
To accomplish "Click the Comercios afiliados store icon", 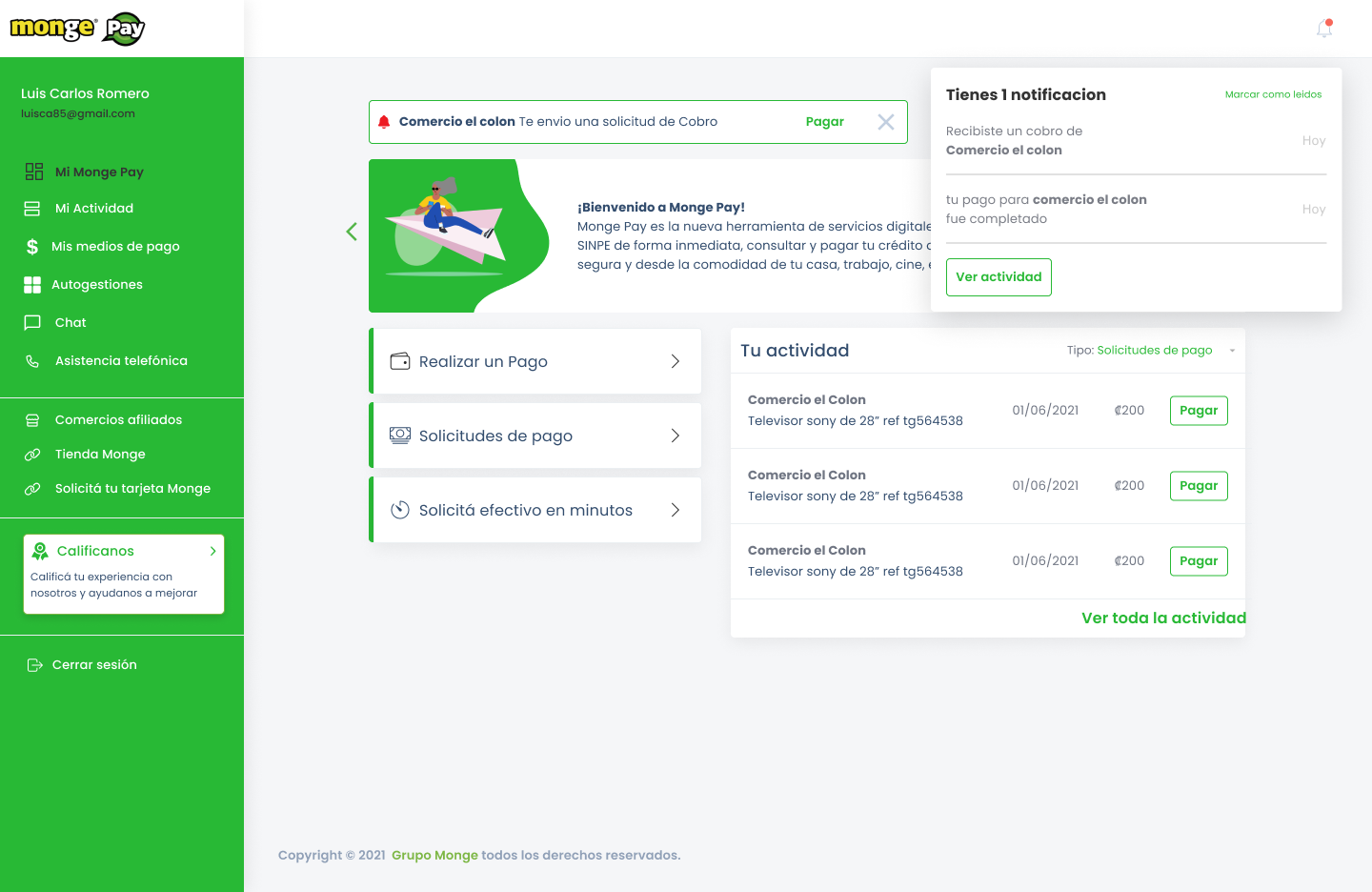I will point(32,420).
